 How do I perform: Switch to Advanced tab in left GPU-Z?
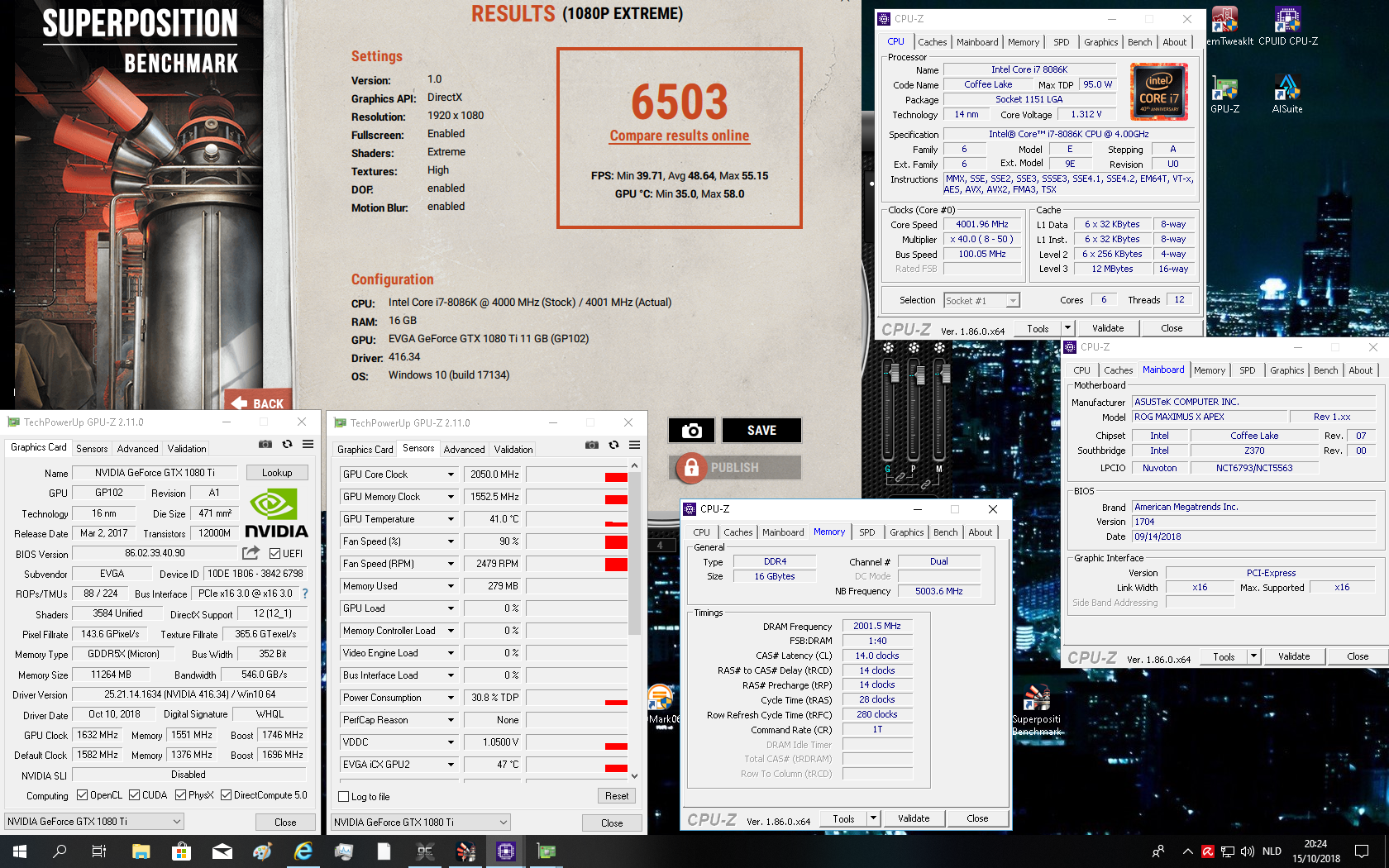click(x=137, y=448)
